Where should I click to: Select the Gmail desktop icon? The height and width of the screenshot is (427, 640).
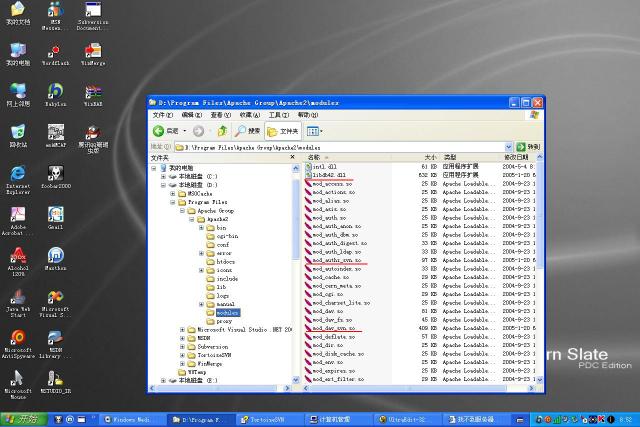pos(56,218)
